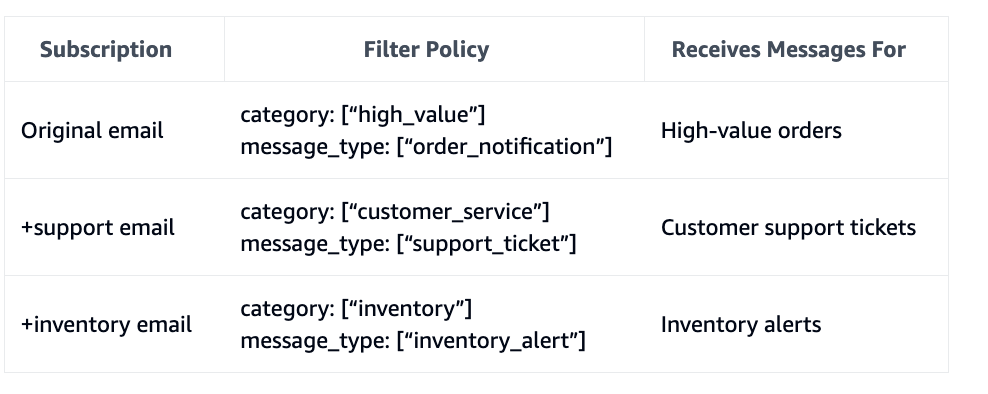Select the Customer support tickets cell
The width and height of the screenshot is (988, 394).
[x=796, y=228]
